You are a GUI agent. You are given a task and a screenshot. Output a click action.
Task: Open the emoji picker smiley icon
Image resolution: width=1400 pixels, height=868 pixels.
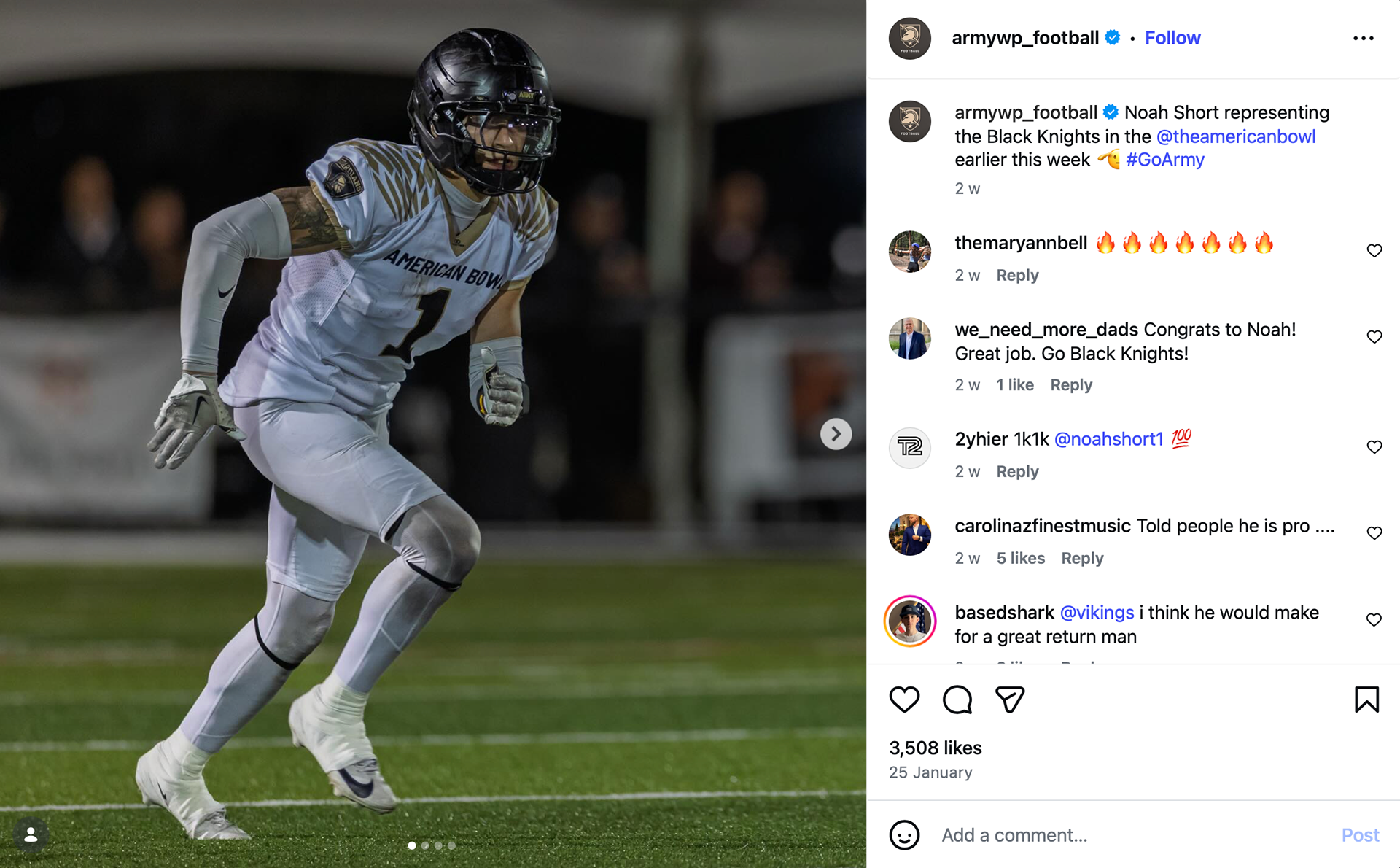point(904,835)
